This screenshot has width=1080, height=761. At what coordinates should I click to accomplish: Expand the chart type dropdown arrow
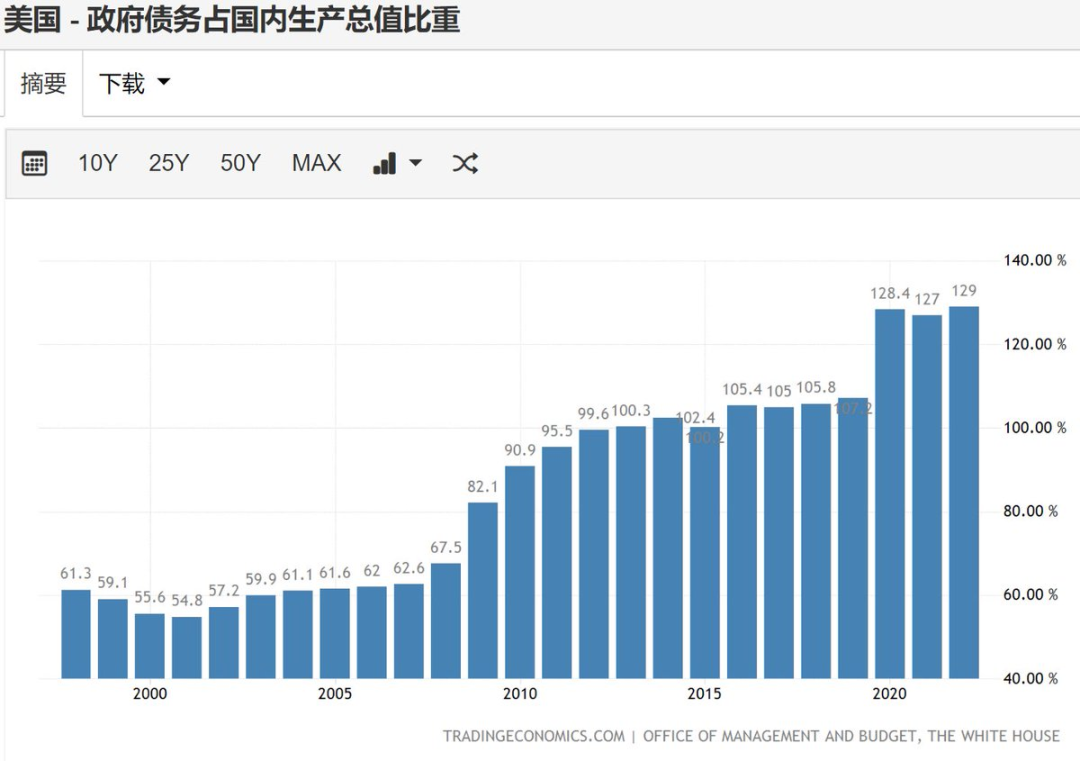tap(415, 163)
